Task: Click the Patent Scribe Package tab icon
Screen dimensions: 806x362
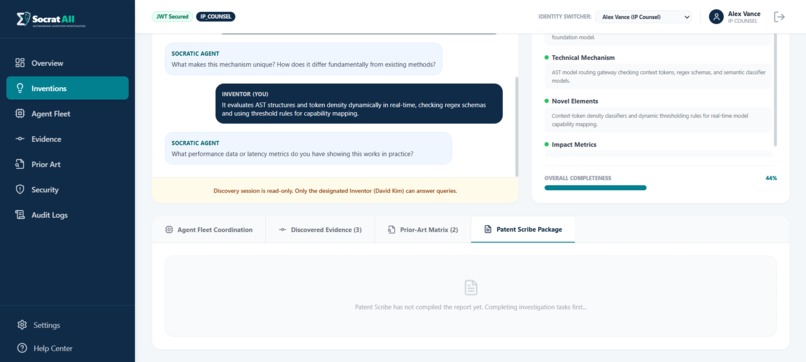Action: pos(488,229)
